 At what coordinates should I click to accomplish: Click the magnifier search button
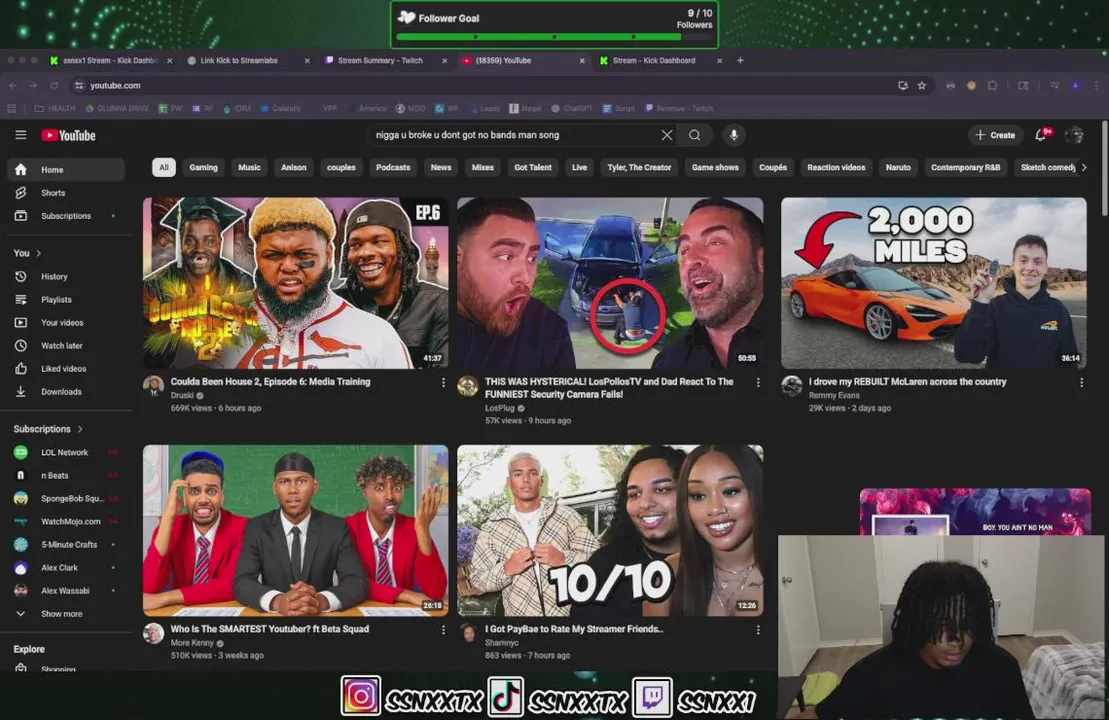pyautogui.click(x=695, y=135)
